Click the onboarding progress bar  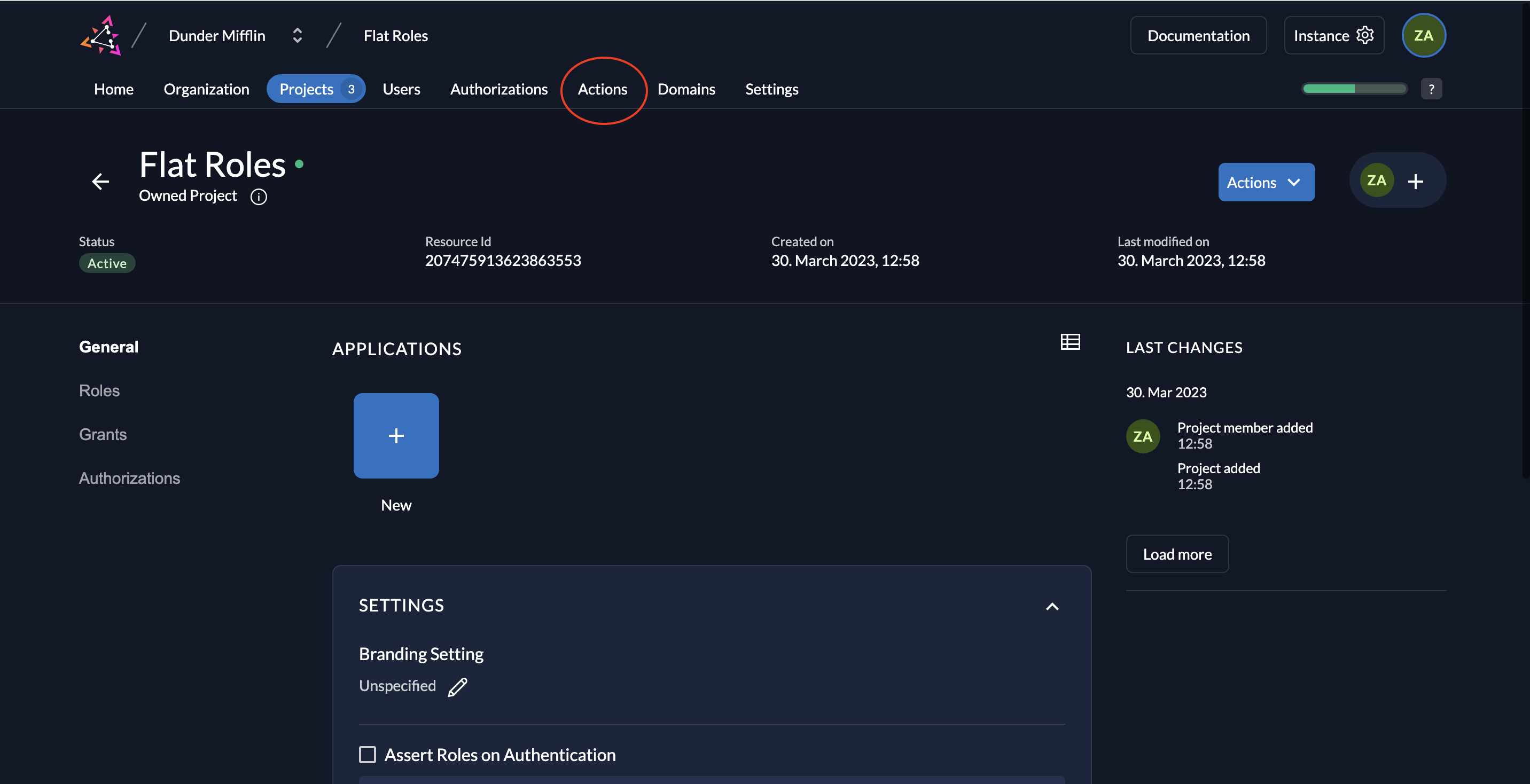point(1354,89)
